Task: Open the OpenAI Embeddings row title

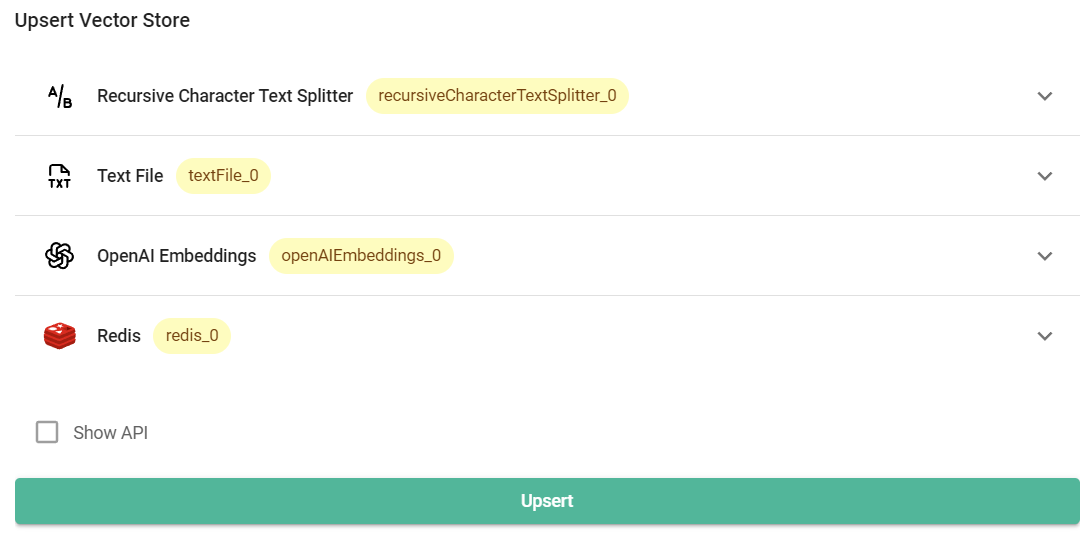Action: point(176,256)
